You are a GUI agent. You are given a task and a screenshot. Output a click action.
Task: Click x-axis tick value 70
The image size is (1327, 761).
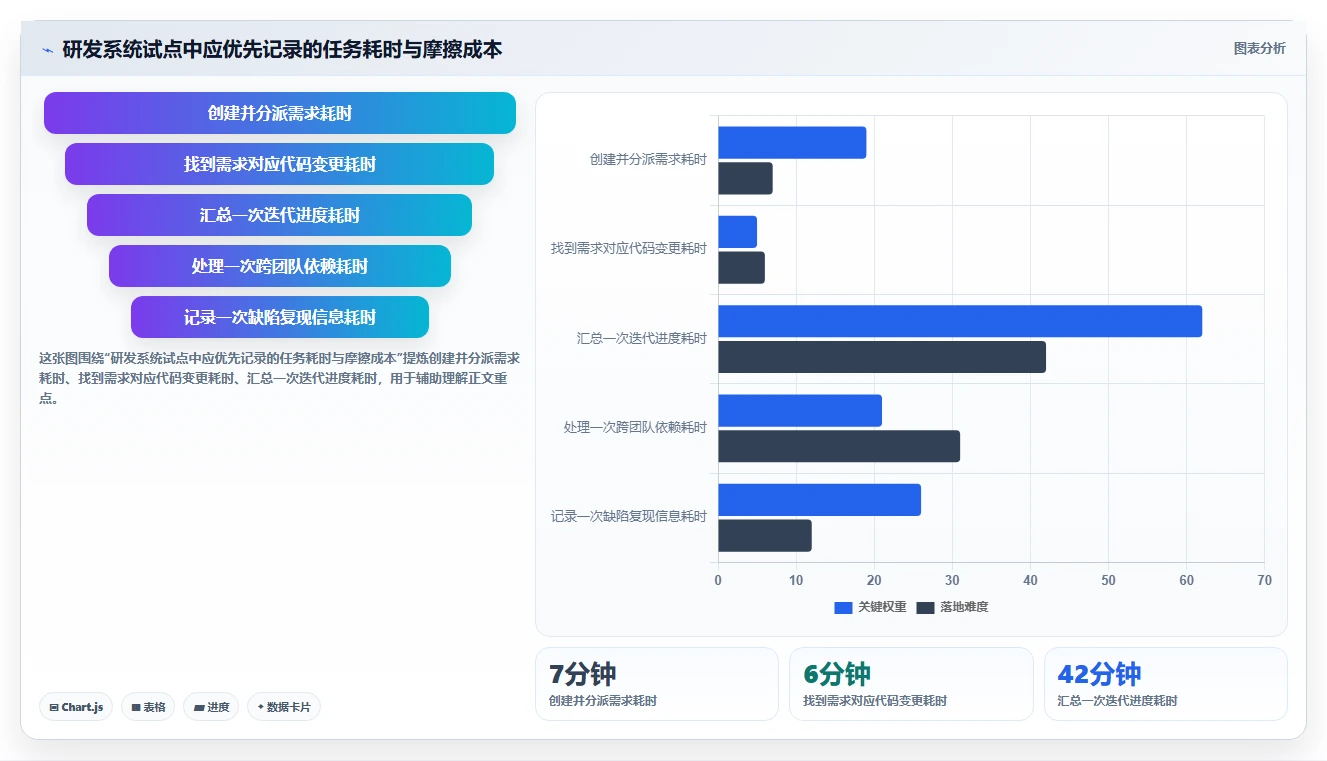[x=1264, y=581]
